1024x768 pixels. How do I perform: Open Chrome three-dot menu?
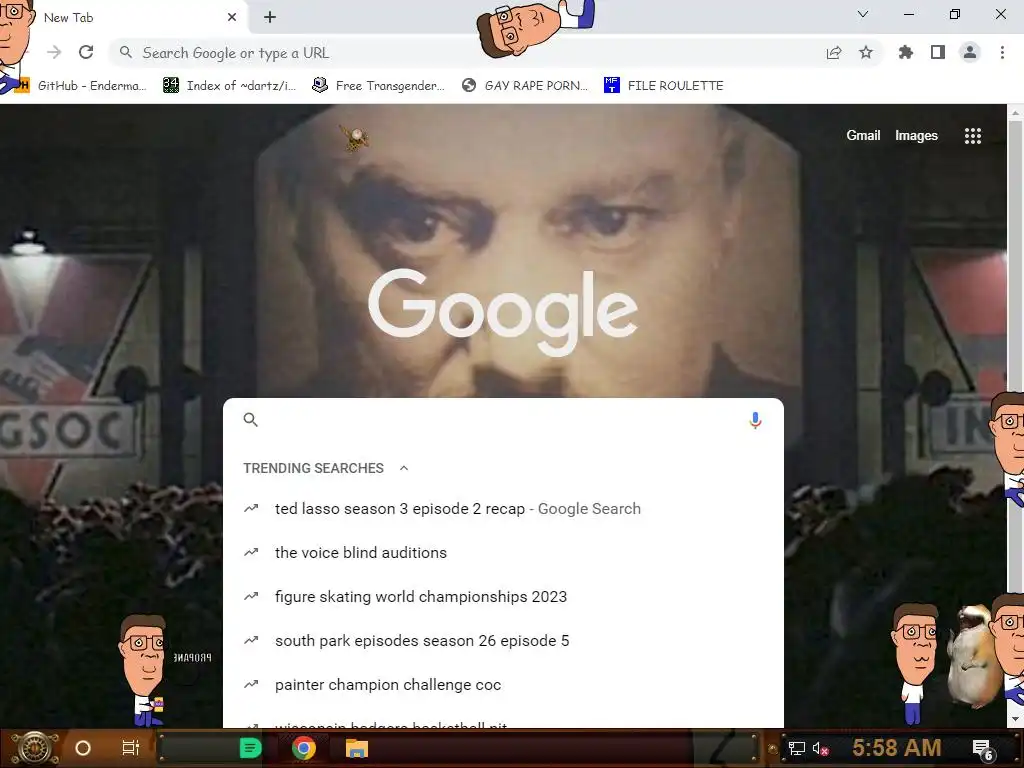(x=1002, y=52)
